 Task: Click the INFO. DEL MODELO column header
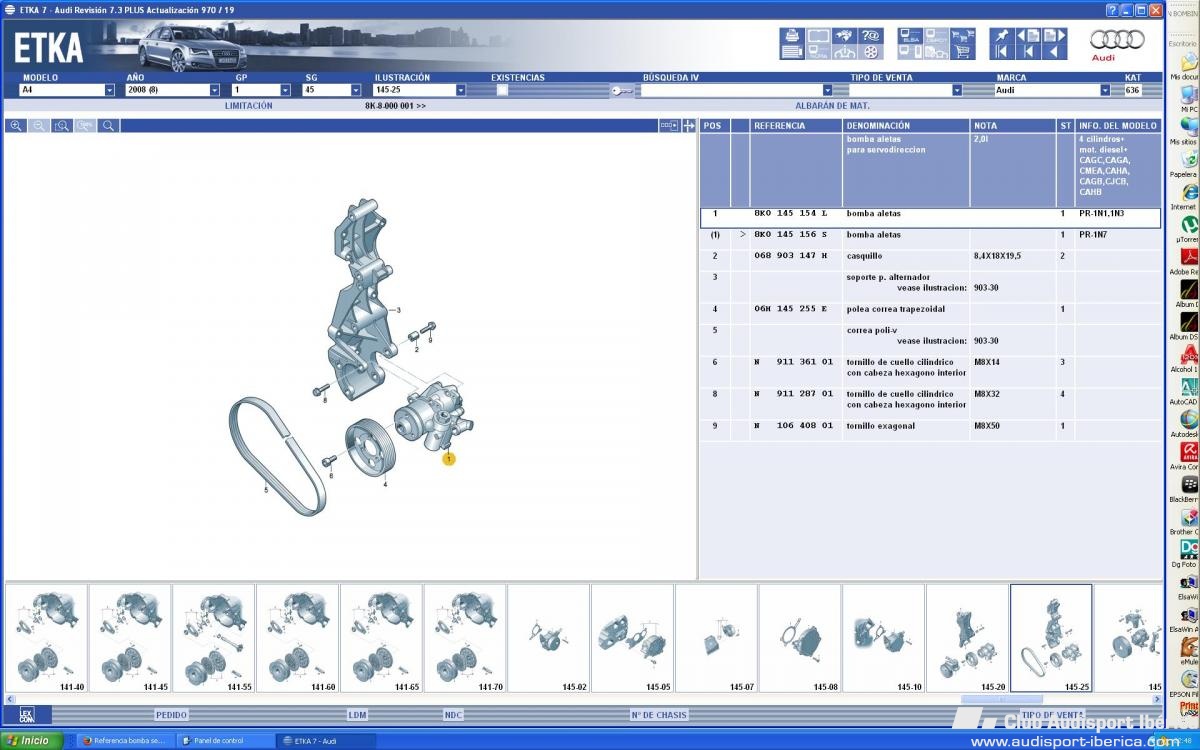[1118, 126]
